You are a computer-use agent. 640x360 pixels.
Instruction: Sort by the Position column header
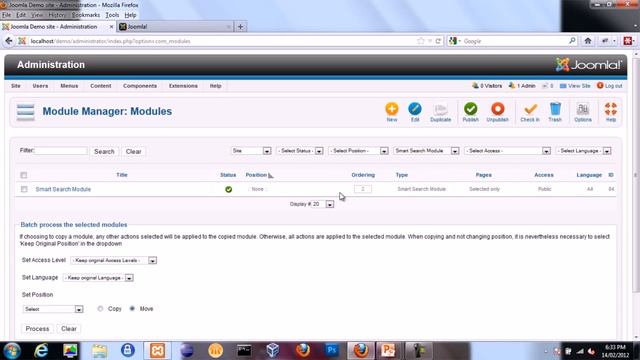[256, 175]
